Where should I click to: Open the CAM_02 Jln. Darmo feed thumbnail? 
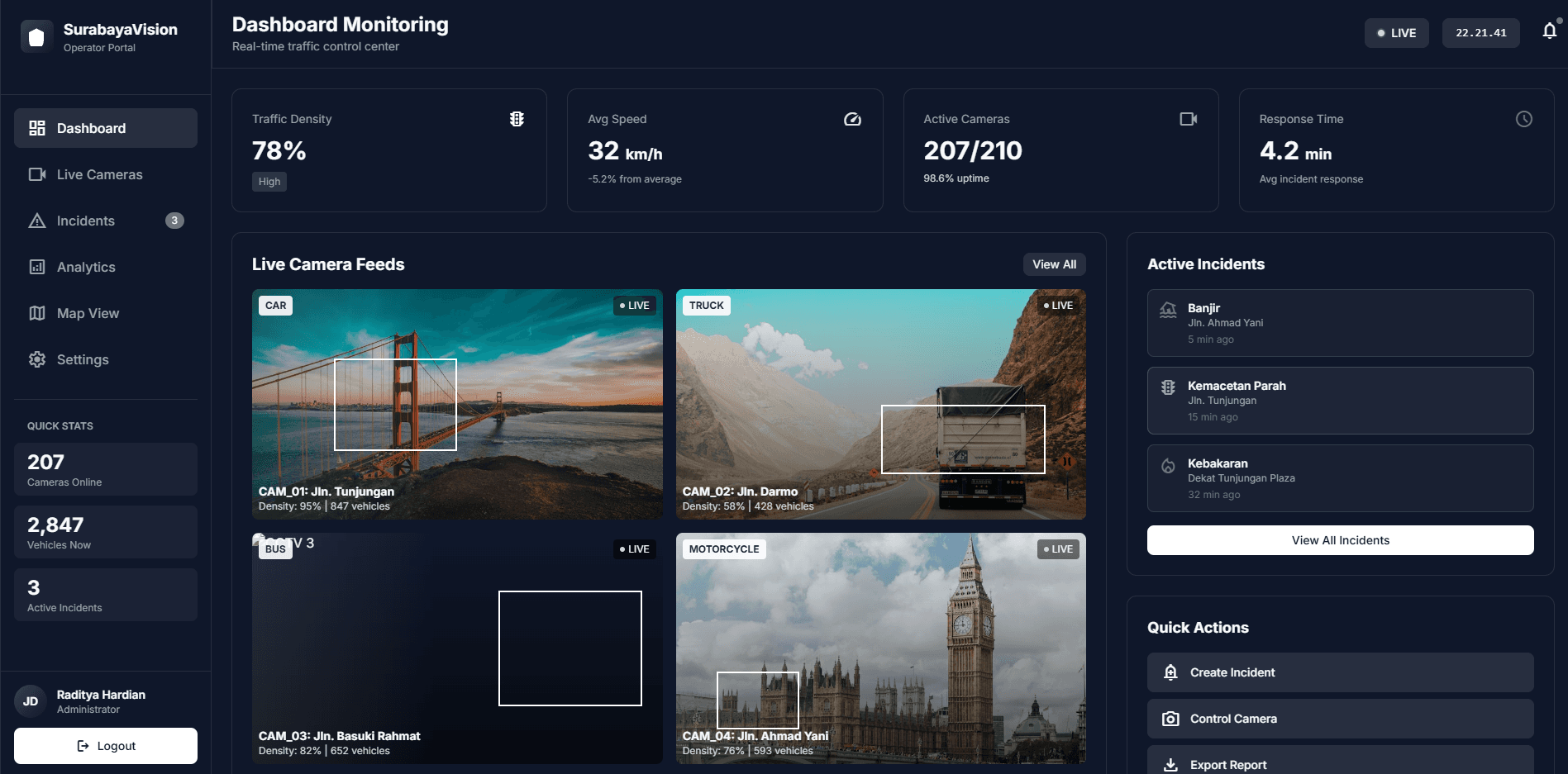[x=880, y=404]
